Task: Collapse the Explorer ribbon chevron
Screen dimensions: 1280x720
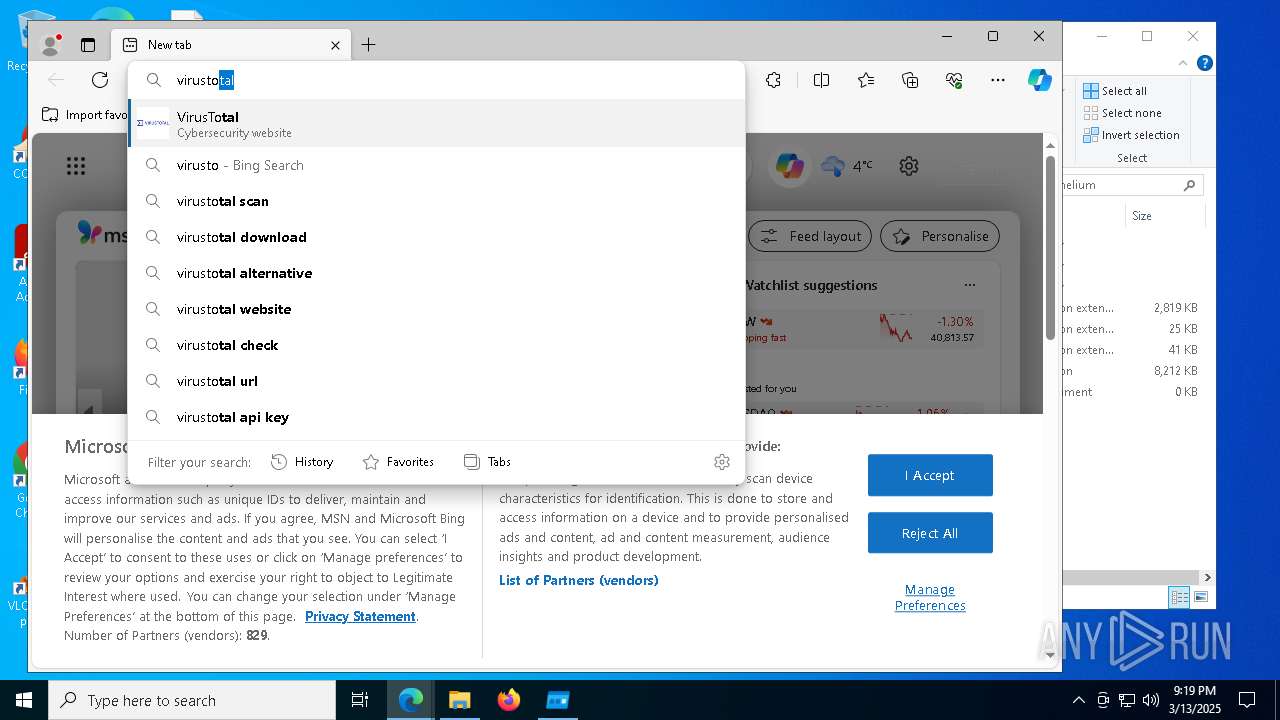Action: tap(1184, 63)
